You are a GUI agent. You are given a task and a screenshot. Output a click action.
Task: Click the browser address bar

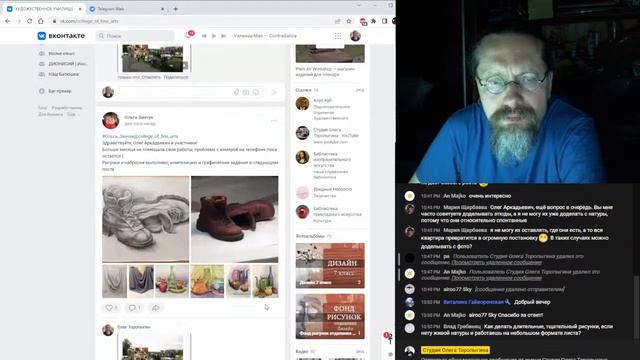(192, 21)
